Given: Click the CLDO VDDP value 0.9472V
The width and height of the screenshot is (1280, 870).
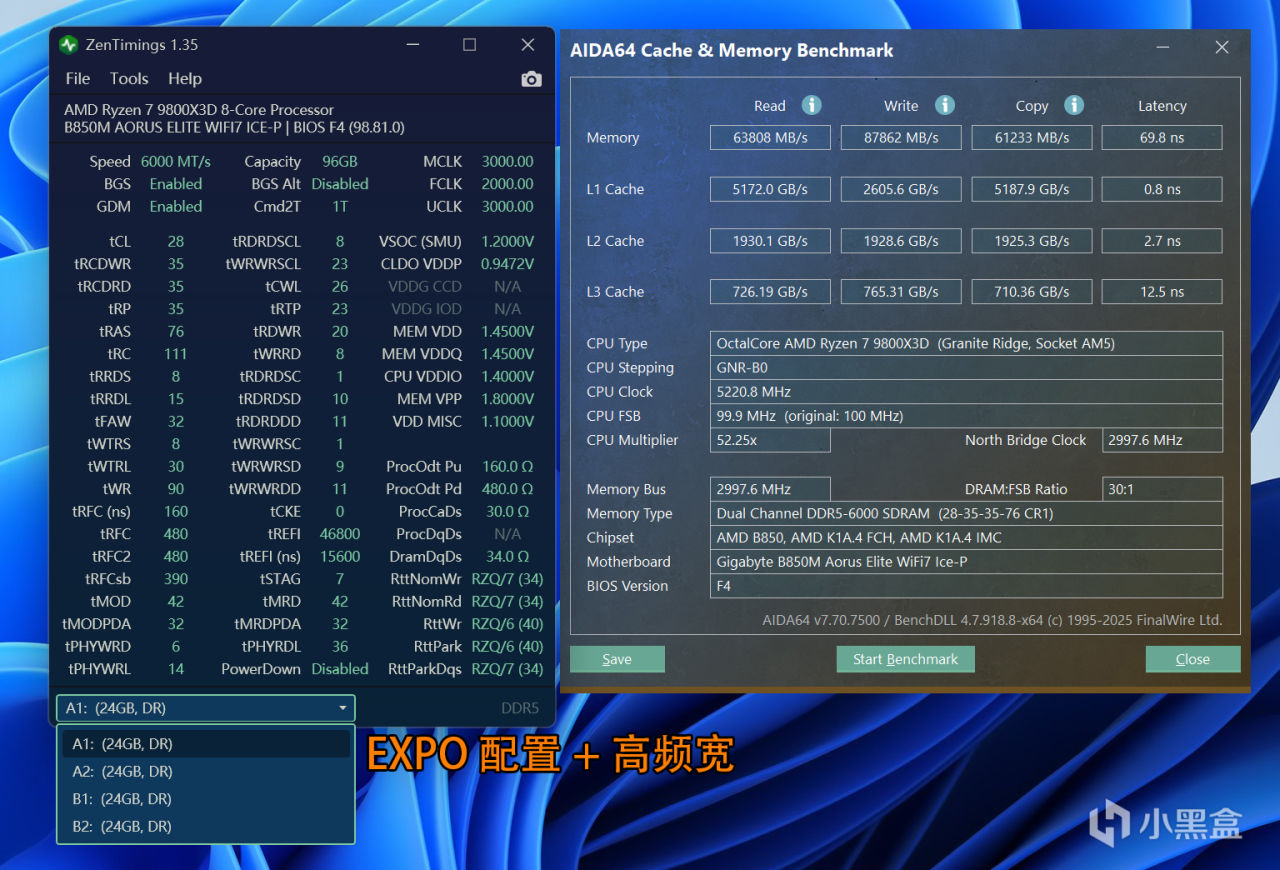Looking at the screenshot, I should (x=507, y=264).
